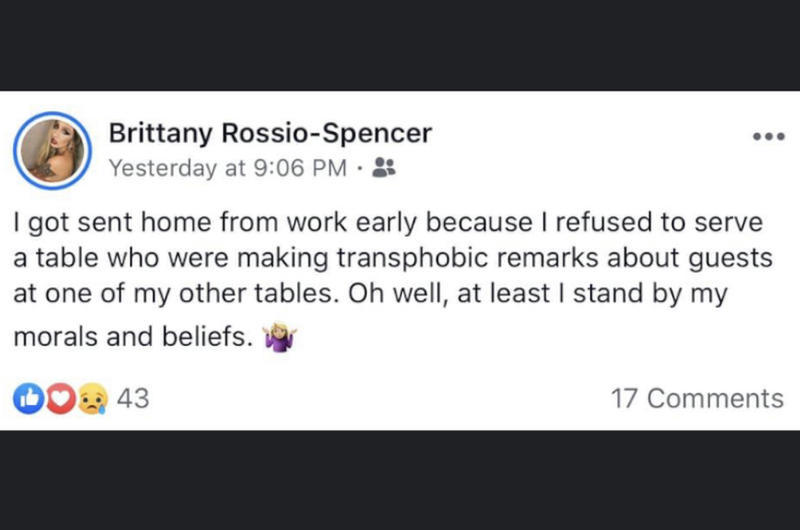This screenshot has width=800, height=530.
Task: Click the Sad face reaction icon
Action: coord(93,398)
